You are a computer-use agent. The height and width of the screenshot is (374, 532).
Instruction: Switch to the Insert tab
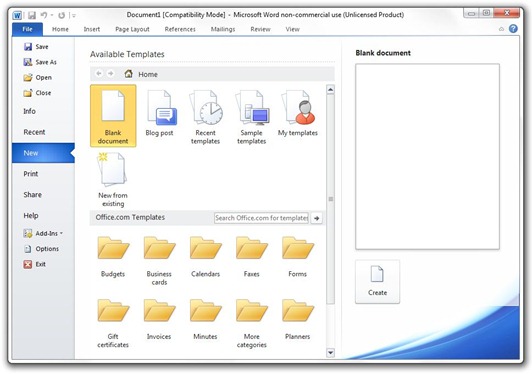point(92,29)
